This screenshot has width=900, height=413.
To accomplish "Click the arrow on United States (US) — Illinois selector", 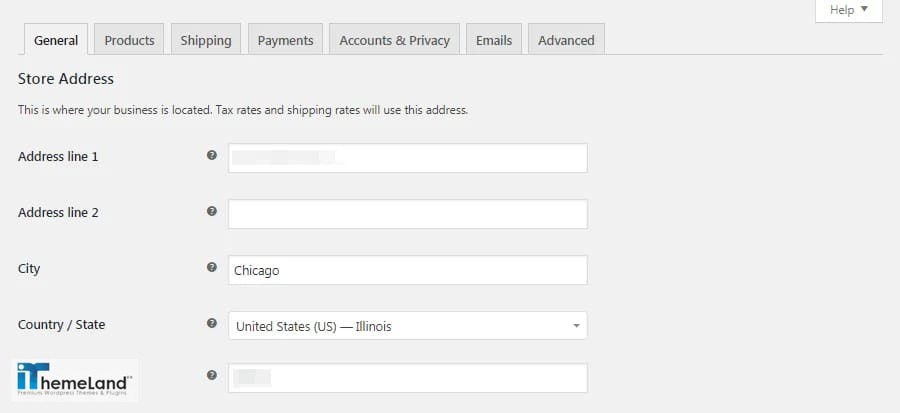I will (x=576, y=326).
